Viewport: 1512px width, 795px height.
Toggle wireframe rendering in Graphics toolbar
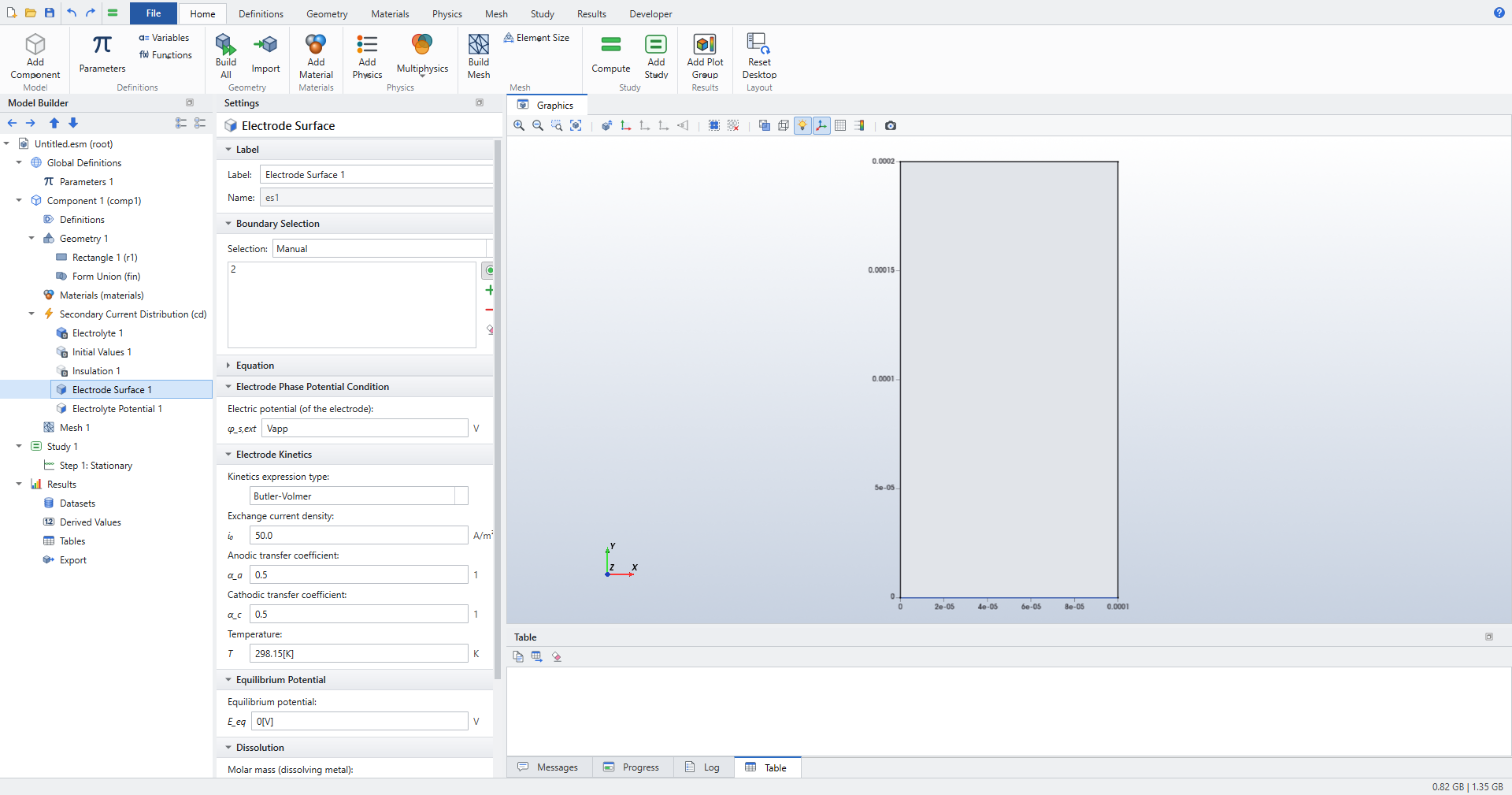pos(784,125)
